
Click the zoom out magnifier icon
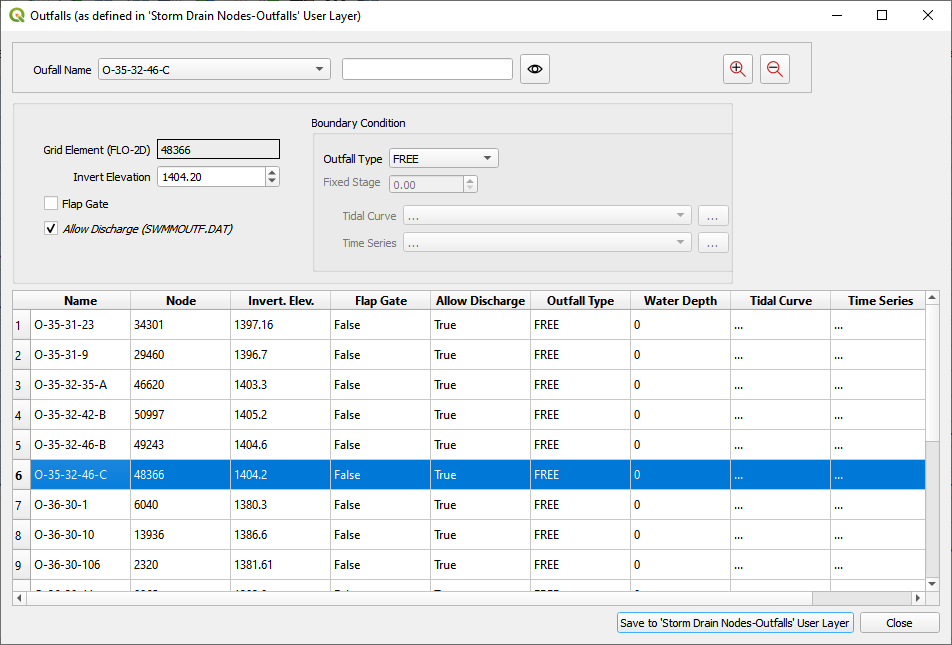point(775,69)
